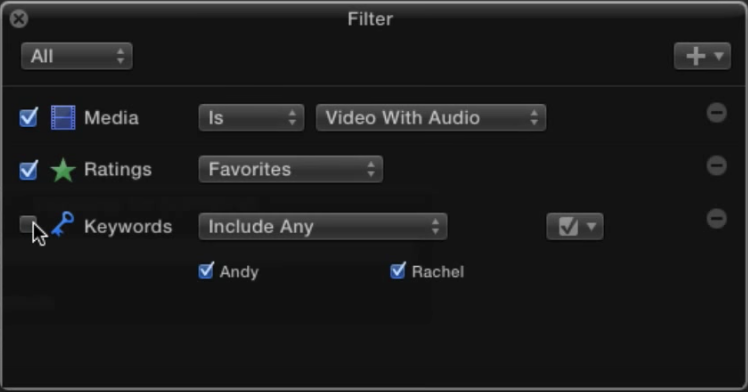Remove the Keywords filter rule

point(717,218)
